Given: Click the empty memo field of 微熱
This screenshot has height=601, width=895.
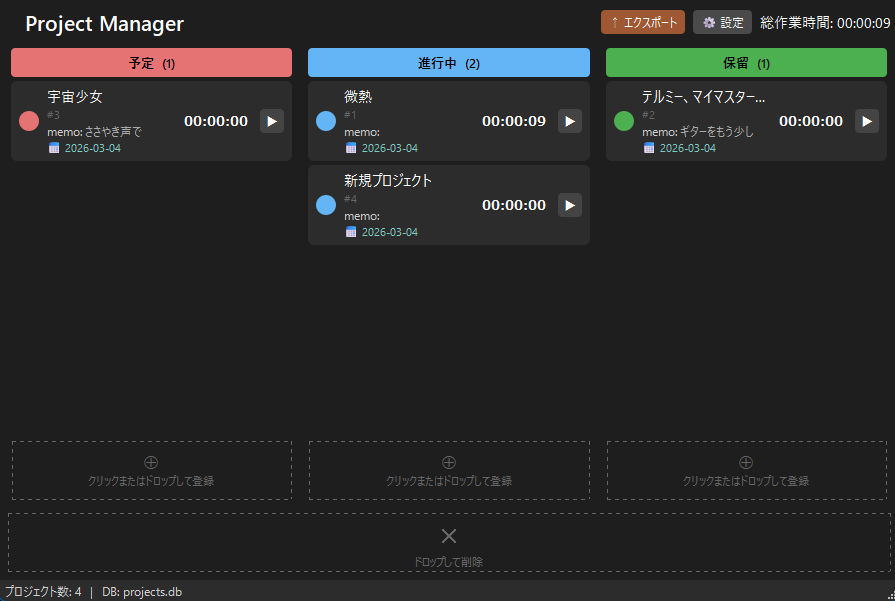Looking at the screenshot, I should pos(362,132).
